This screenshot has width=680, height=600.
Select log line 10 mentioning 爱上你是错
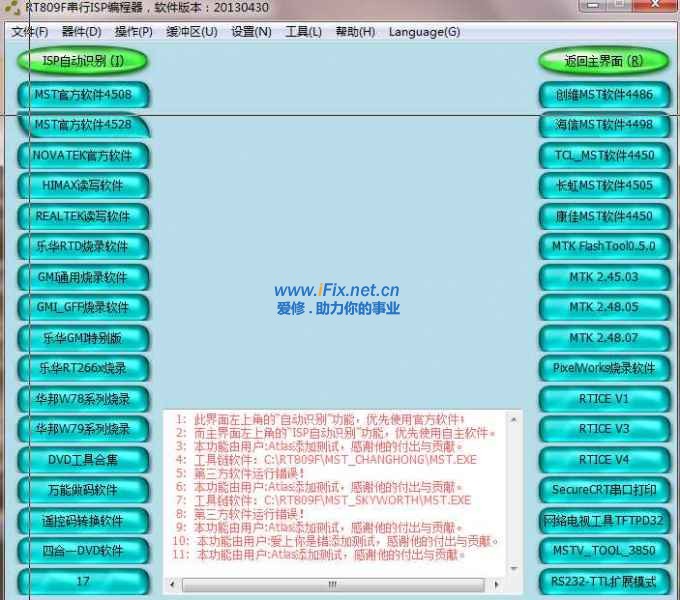tap(335, 541)
